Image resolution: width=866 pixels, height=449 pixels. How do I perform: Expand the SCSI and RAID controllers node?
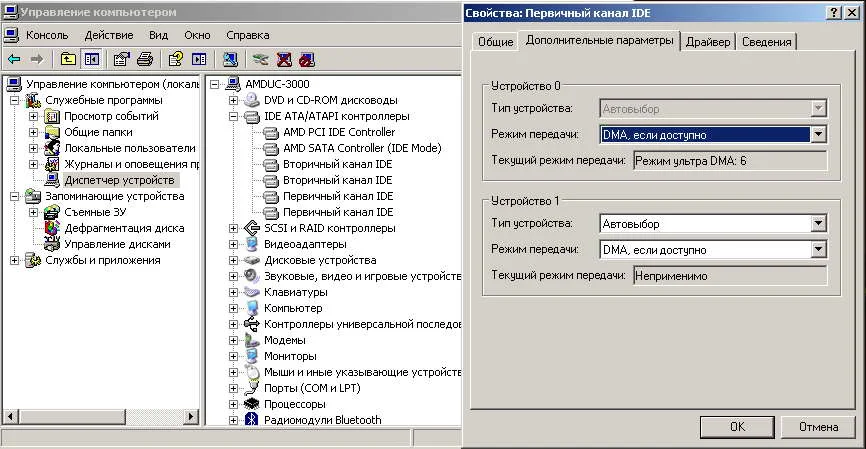click(x=234, y=228)
